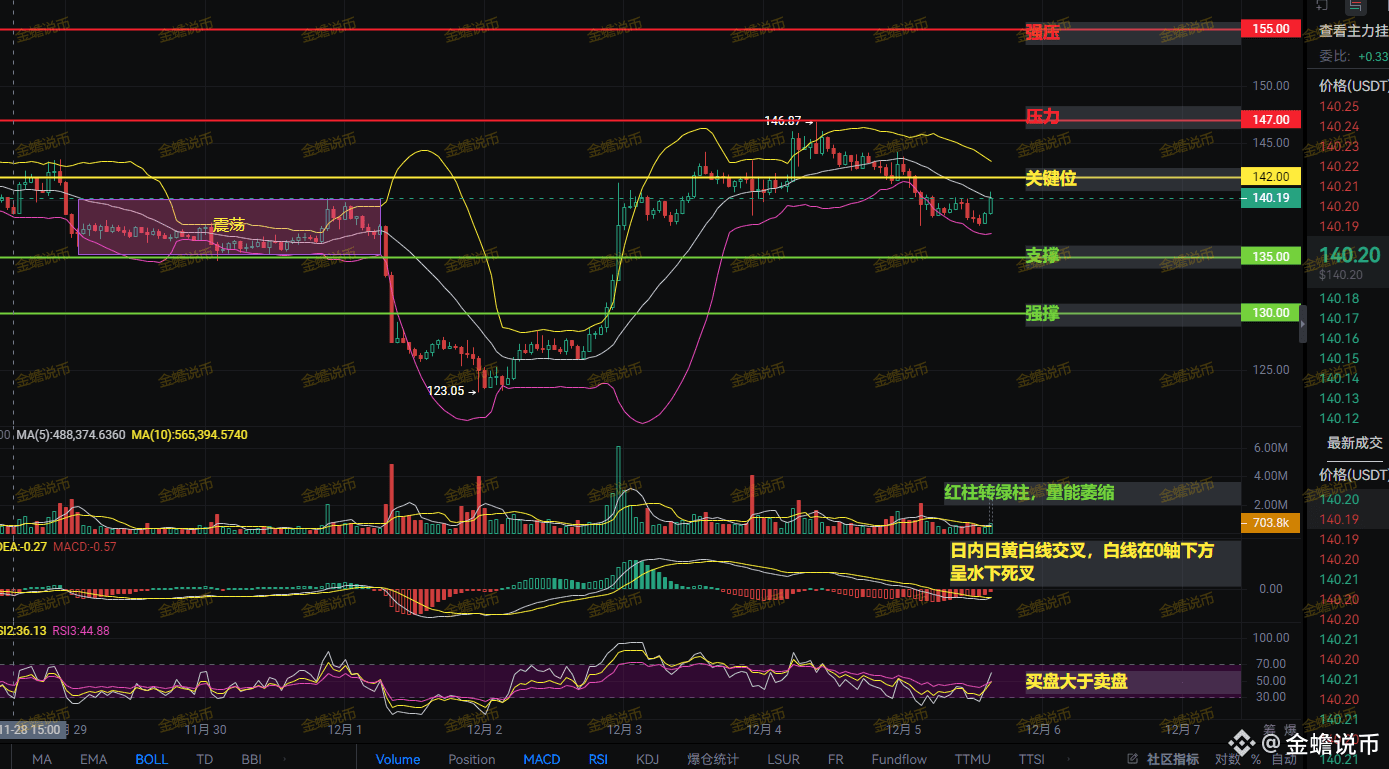Disable the MACD sub-chart
This screenshot has width=1389, height=769.
[542, 759]
